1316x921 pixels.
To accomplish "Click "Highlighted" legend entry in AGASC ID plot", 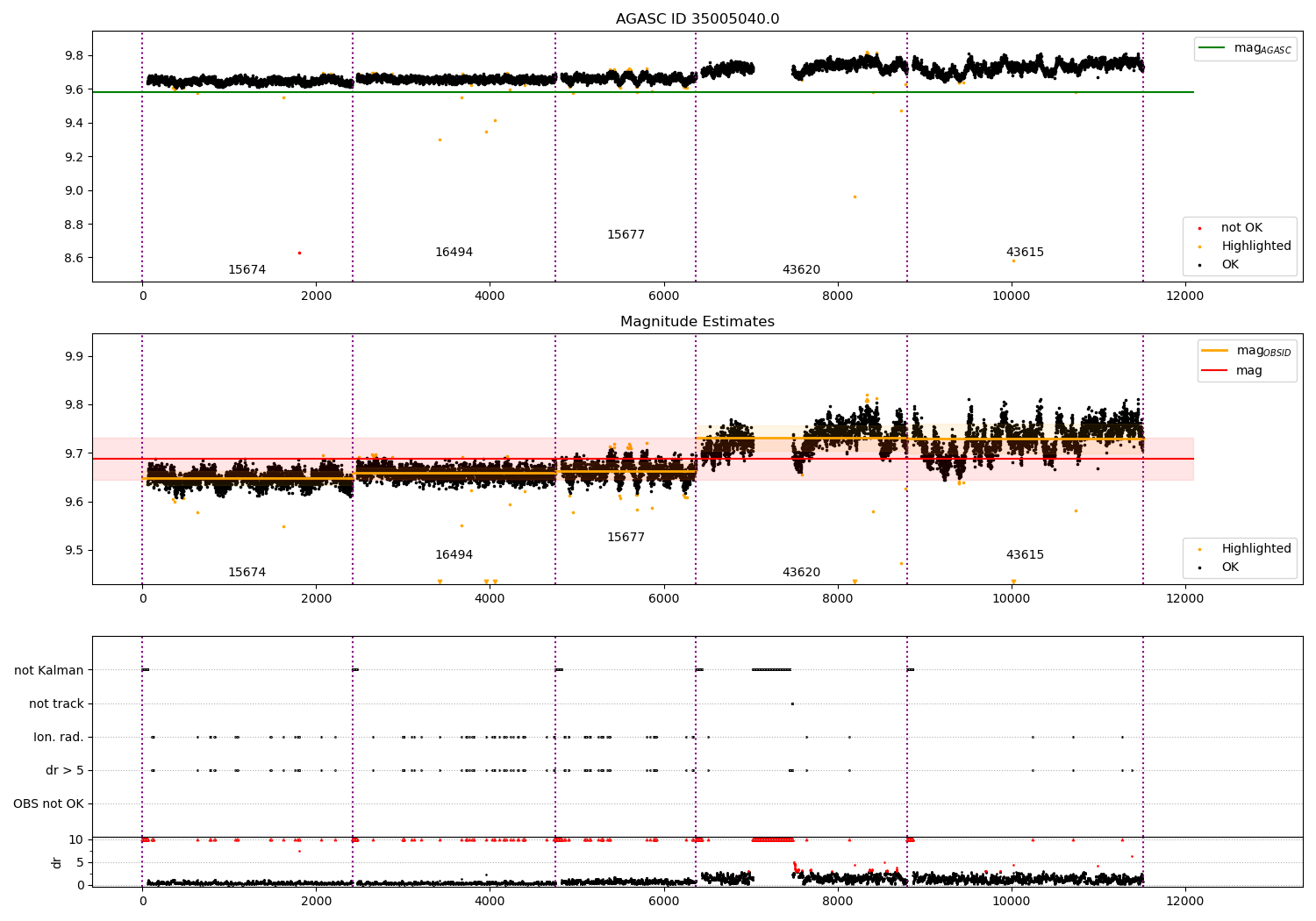I will click(x=1255, y=246).
